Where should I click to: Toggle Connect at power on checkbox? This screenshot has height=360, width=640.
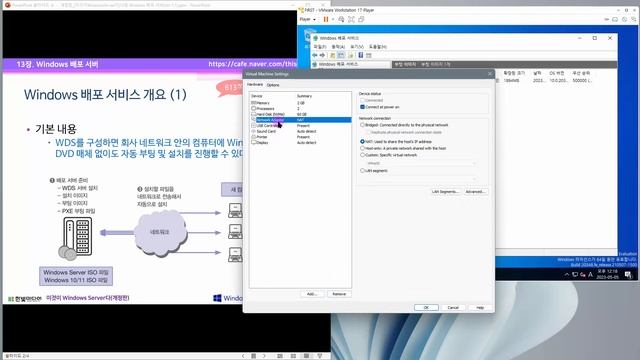(362, 107)
